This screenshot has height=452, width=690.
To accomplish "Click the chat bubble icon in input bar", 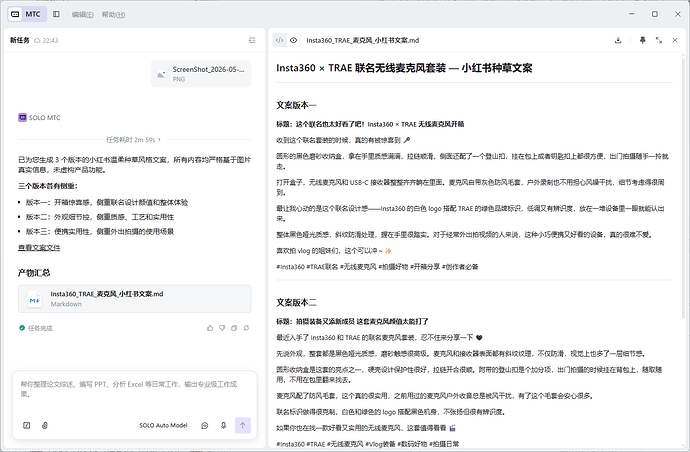I will click(x=205, y=425).
